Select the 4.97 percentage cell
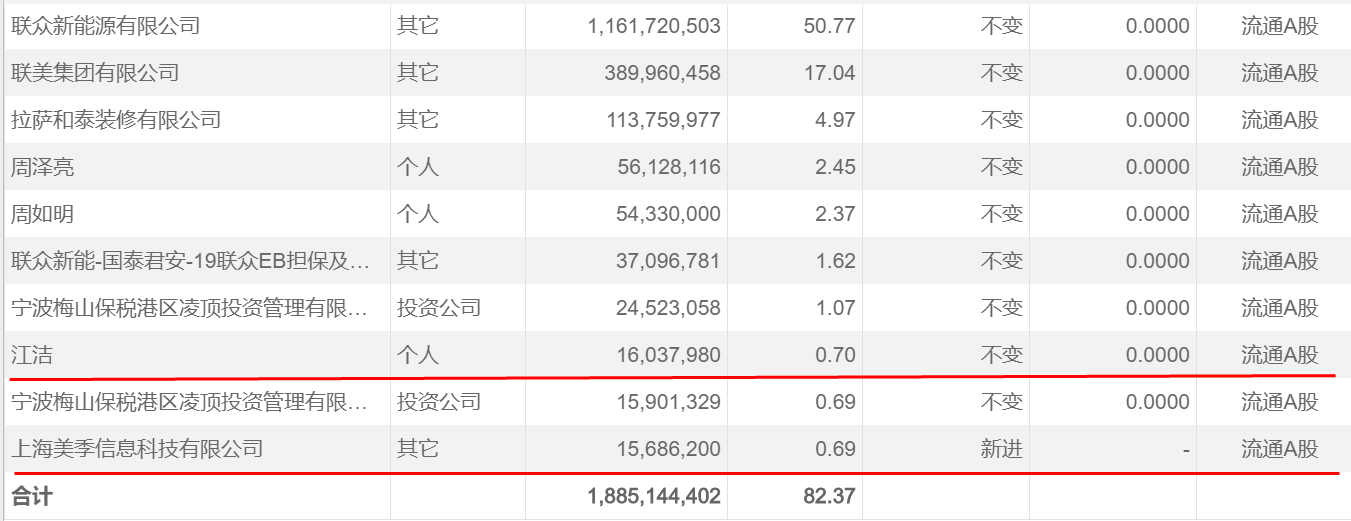1351x521 pixels. click(835, 120)
